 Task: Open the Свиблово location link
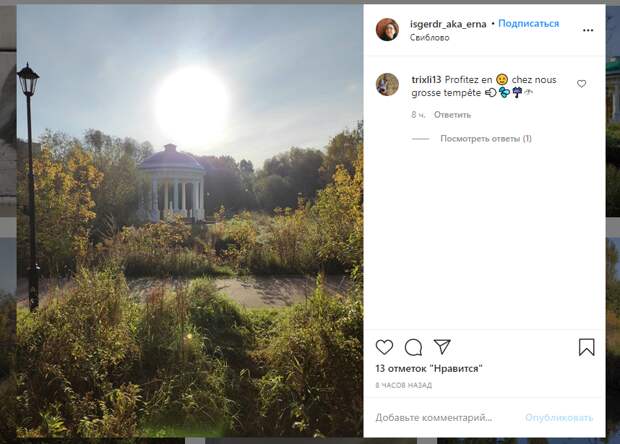click(429, 38)
